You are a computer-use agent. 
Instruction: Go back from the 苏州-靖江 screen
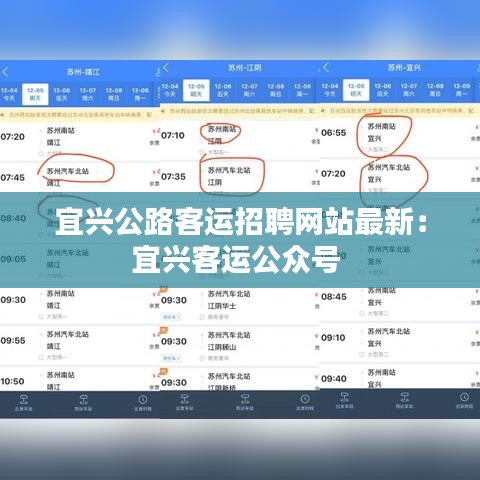click(x=5, y=72)
